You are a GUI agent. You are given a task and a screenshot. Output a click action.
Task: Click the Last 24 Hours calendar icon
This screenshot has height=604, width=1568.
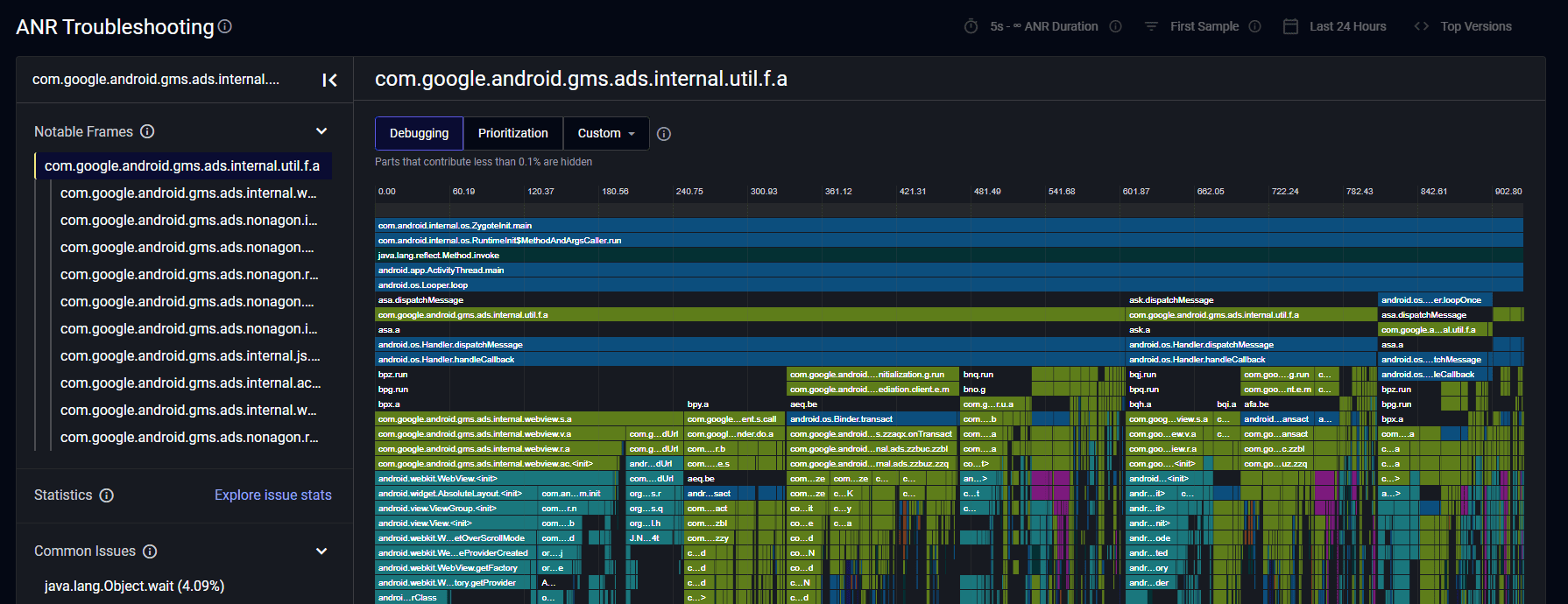[x=1290, y=26]
